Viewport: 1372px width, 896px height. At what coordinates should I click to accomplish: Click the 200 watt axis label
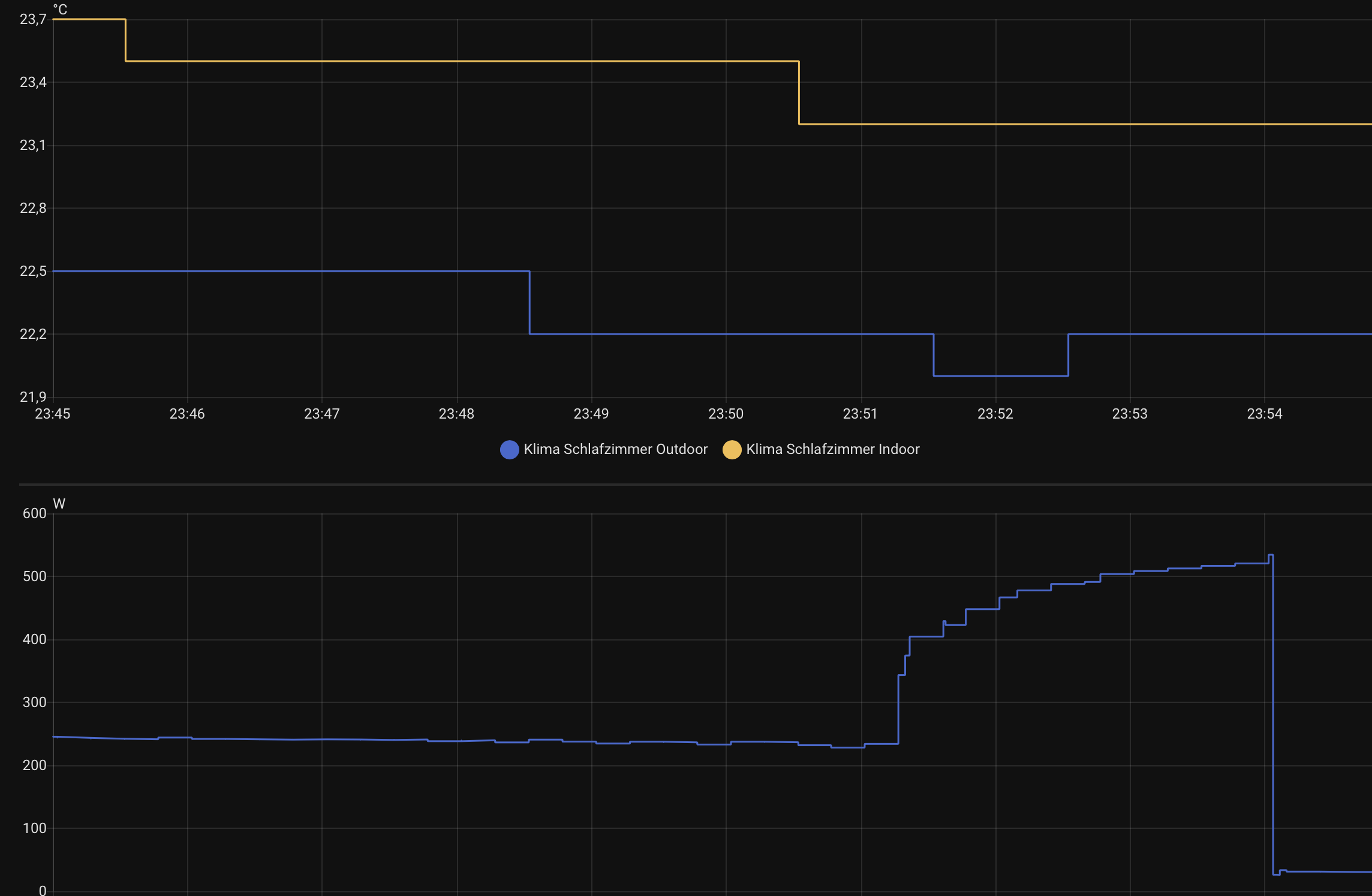coord(34,765)
